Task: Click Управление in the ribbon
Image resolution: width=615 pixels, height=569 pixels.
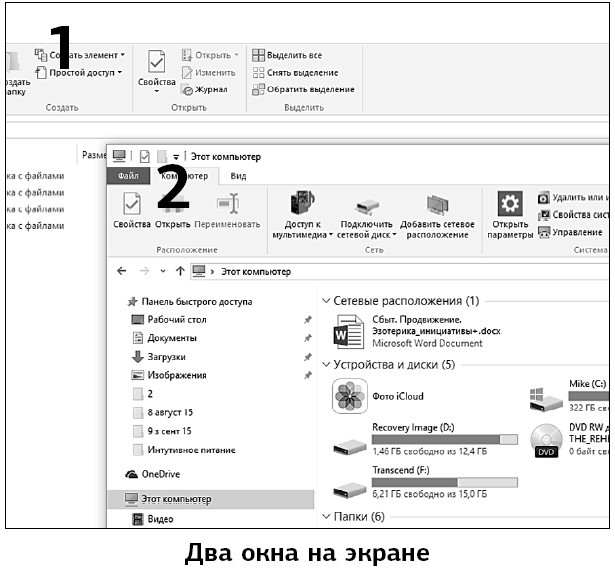Action: pyautogui.click(x=570, y=232)
